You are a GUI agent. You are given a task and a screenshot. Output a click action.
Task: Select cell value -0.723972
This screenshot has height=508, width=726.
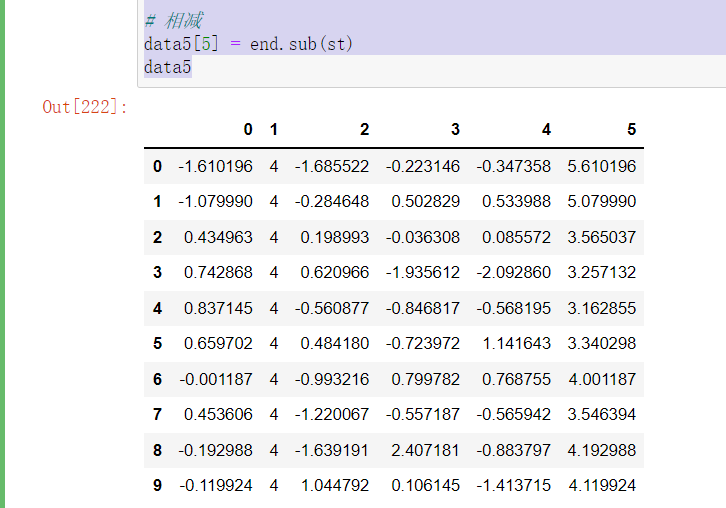coord(423,343)
